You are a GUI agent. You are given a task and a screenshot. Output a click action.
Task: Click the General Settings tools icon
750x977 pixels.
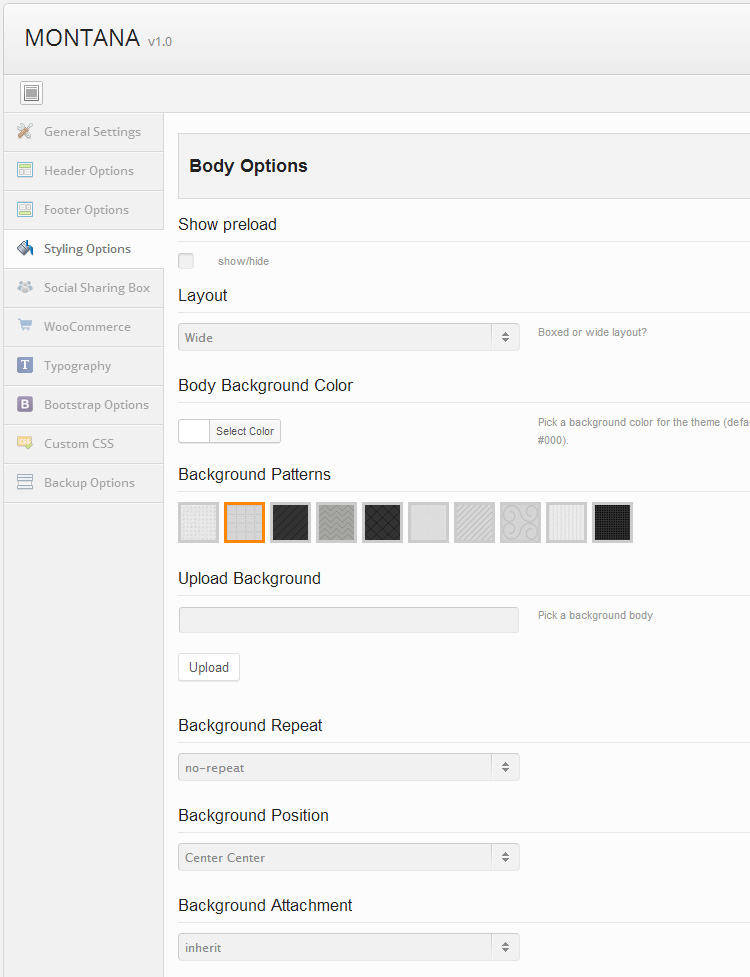(x=25, y=132)
